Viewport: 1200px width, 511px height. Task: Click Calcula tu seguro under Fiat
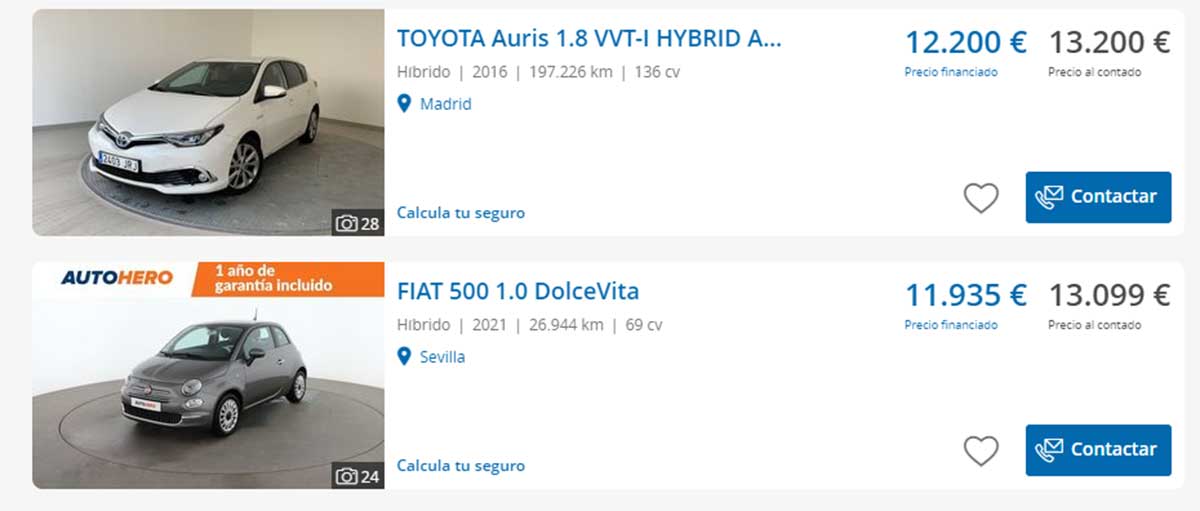coord(460,466)
